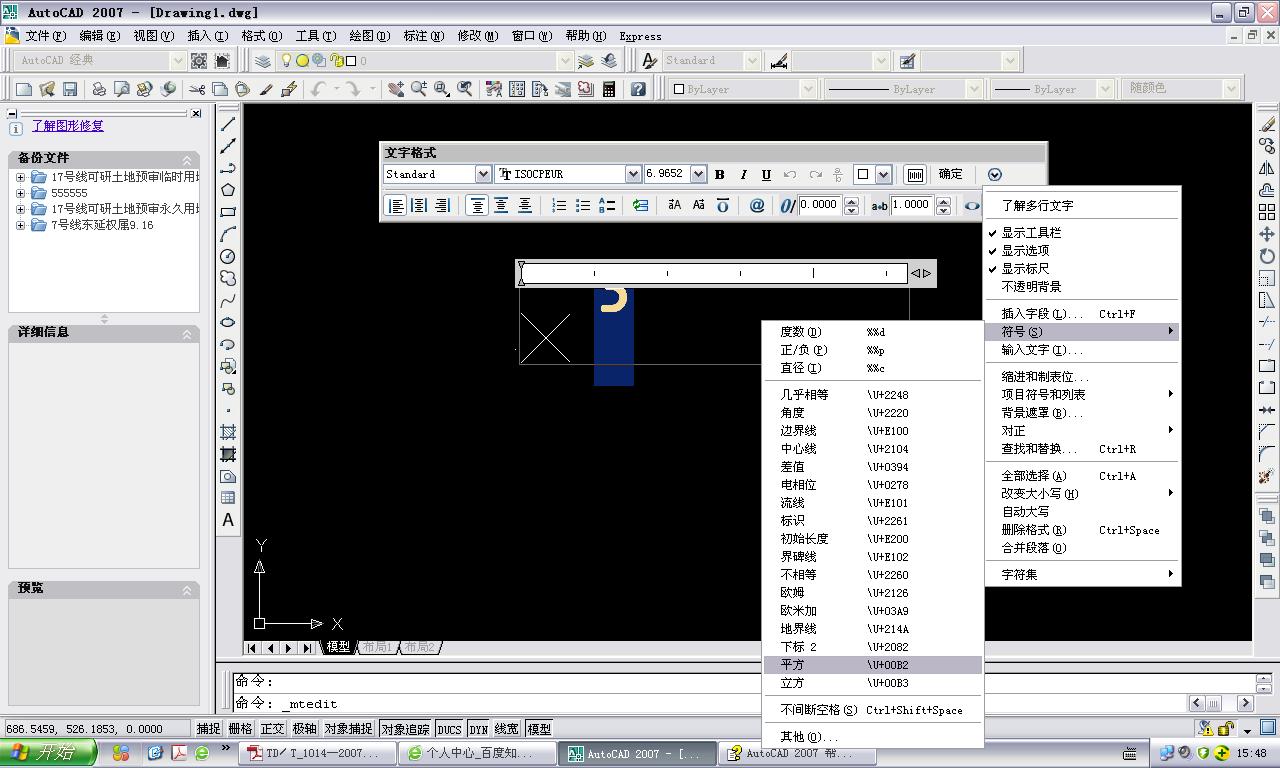Click the Save drawing icon
The image size is (1280, 768).
70,89
